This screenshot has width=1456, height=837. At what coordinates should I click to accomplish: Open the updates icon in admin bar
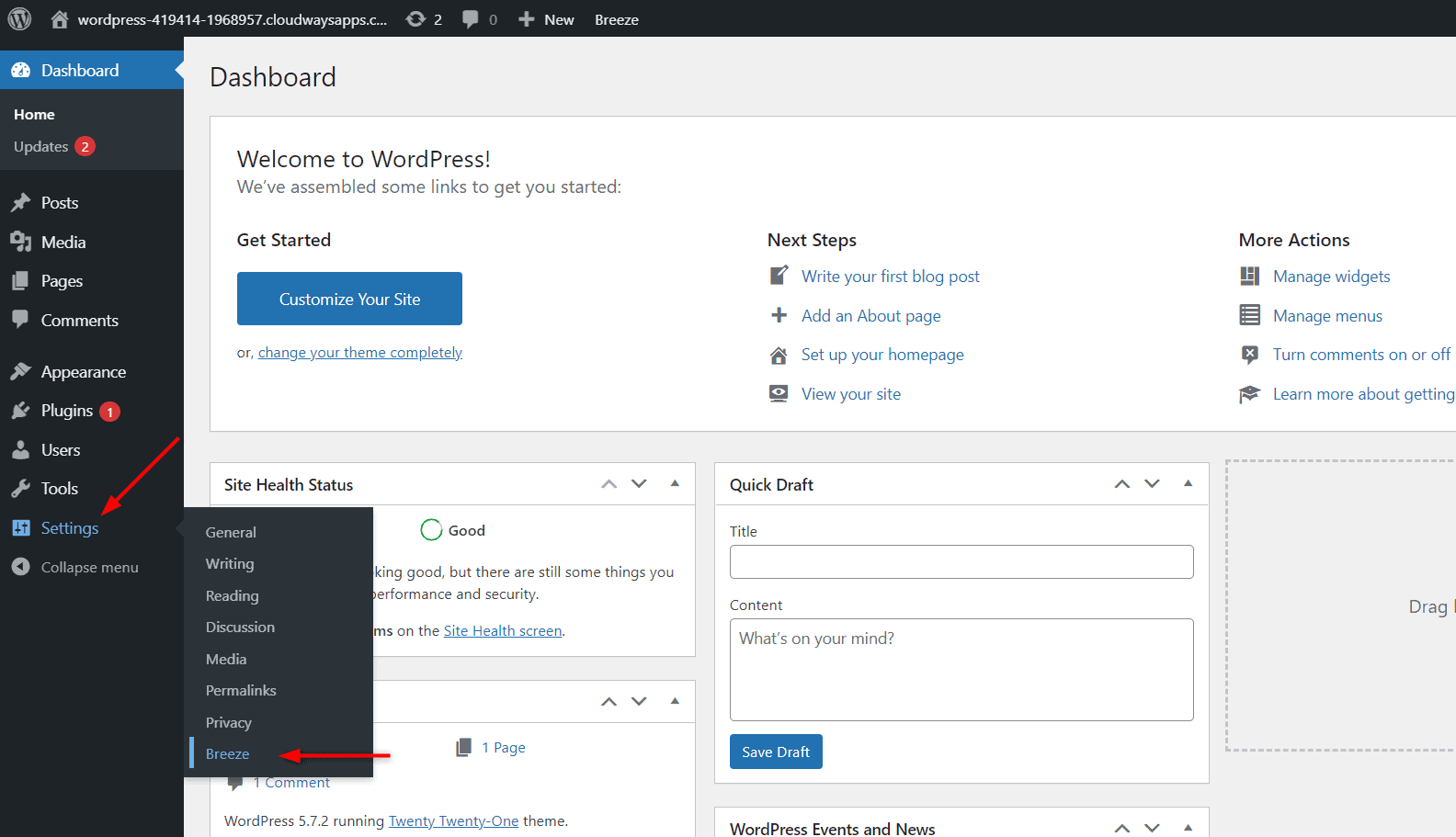[x=415, y=19]
